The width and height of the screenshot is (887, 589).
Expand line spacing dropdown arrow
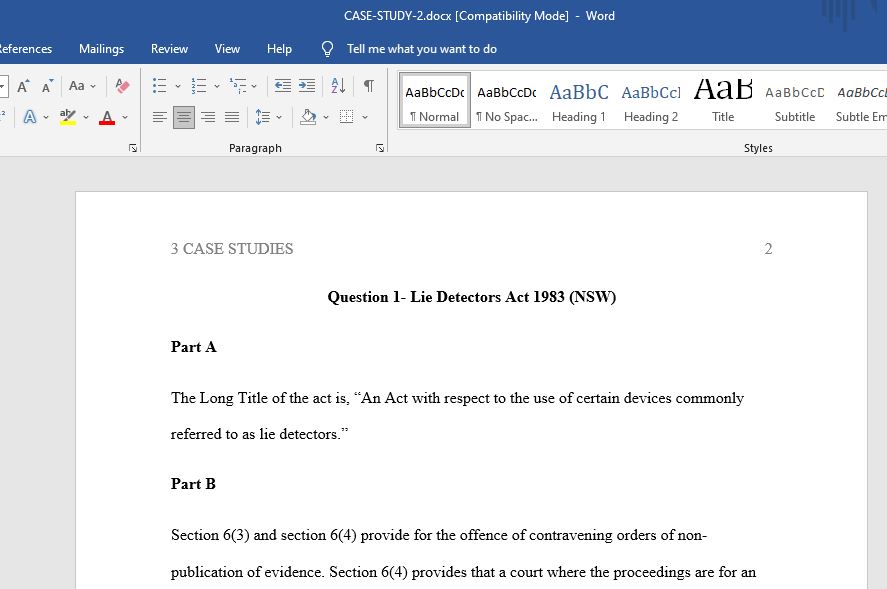(x=279, y=118)
